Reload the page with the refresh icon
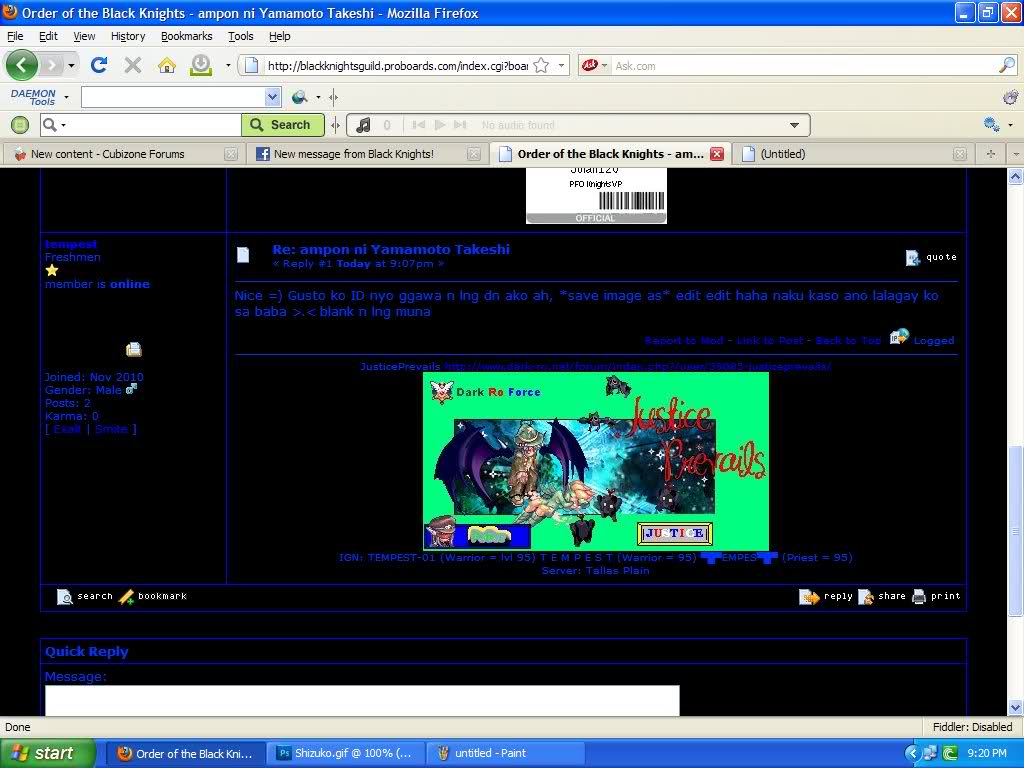This screenshot has width=1024, height=768. (x=99, y=65)
